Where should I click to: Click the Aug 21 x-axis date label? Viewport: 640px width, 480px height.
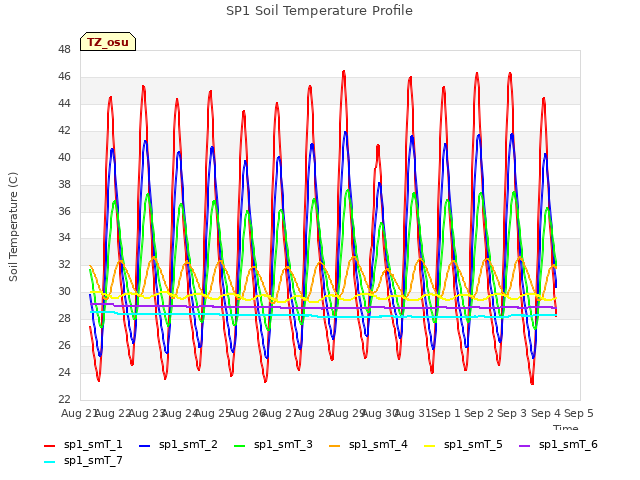coord(79,413)
